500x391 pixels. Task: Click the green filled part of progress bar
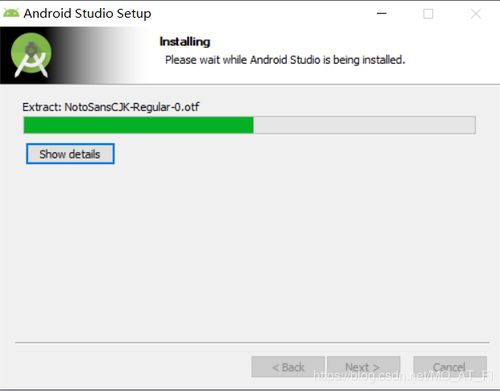coord(138,125)
